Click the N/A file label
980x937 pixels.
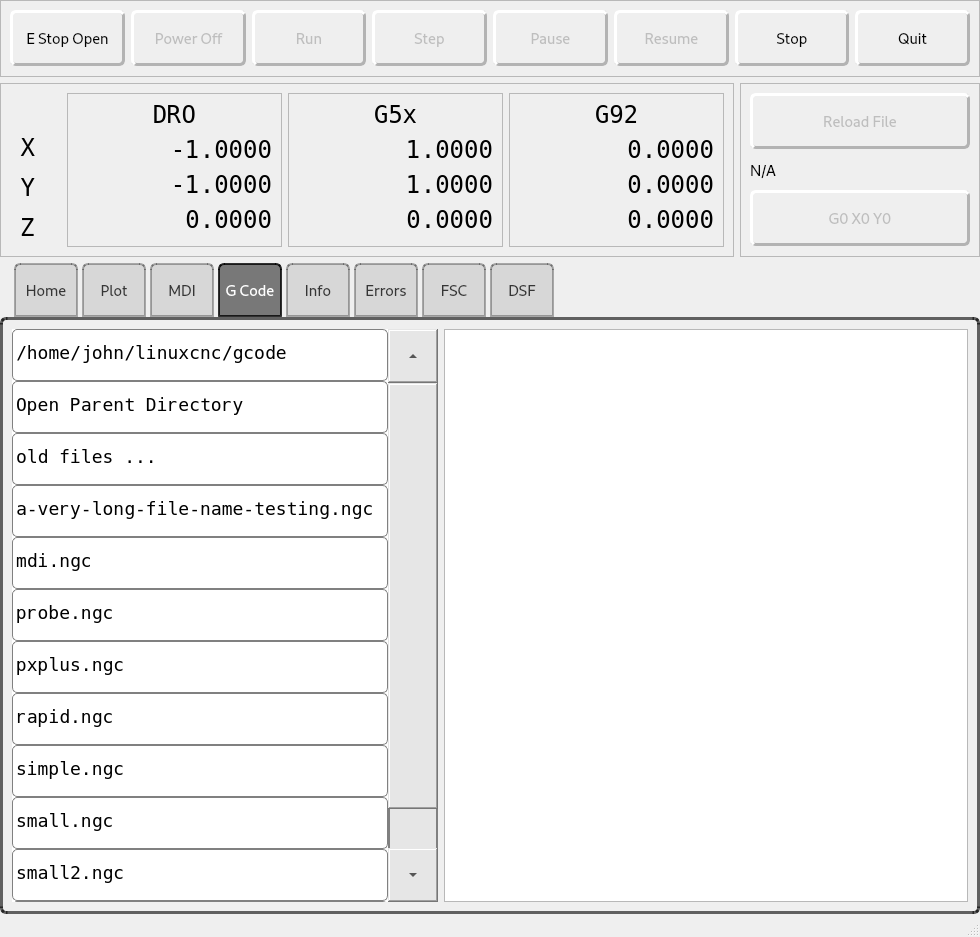(x=762, y=171)
